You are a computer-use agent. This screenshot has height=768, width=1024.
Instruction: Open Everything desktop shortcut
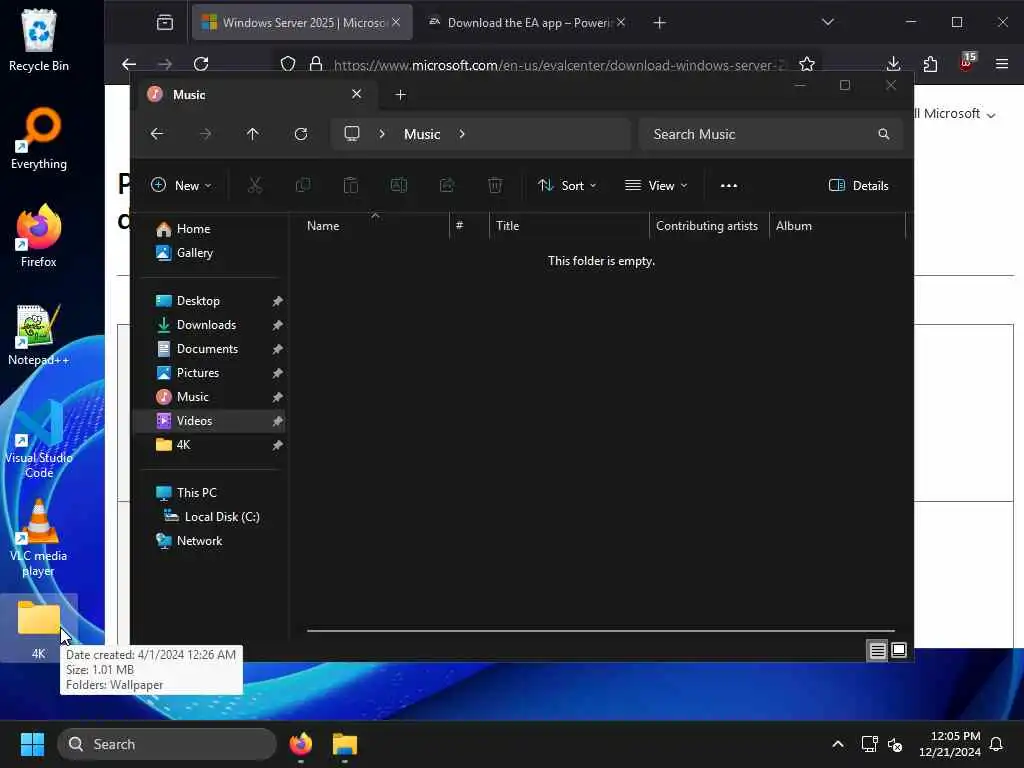39,138
